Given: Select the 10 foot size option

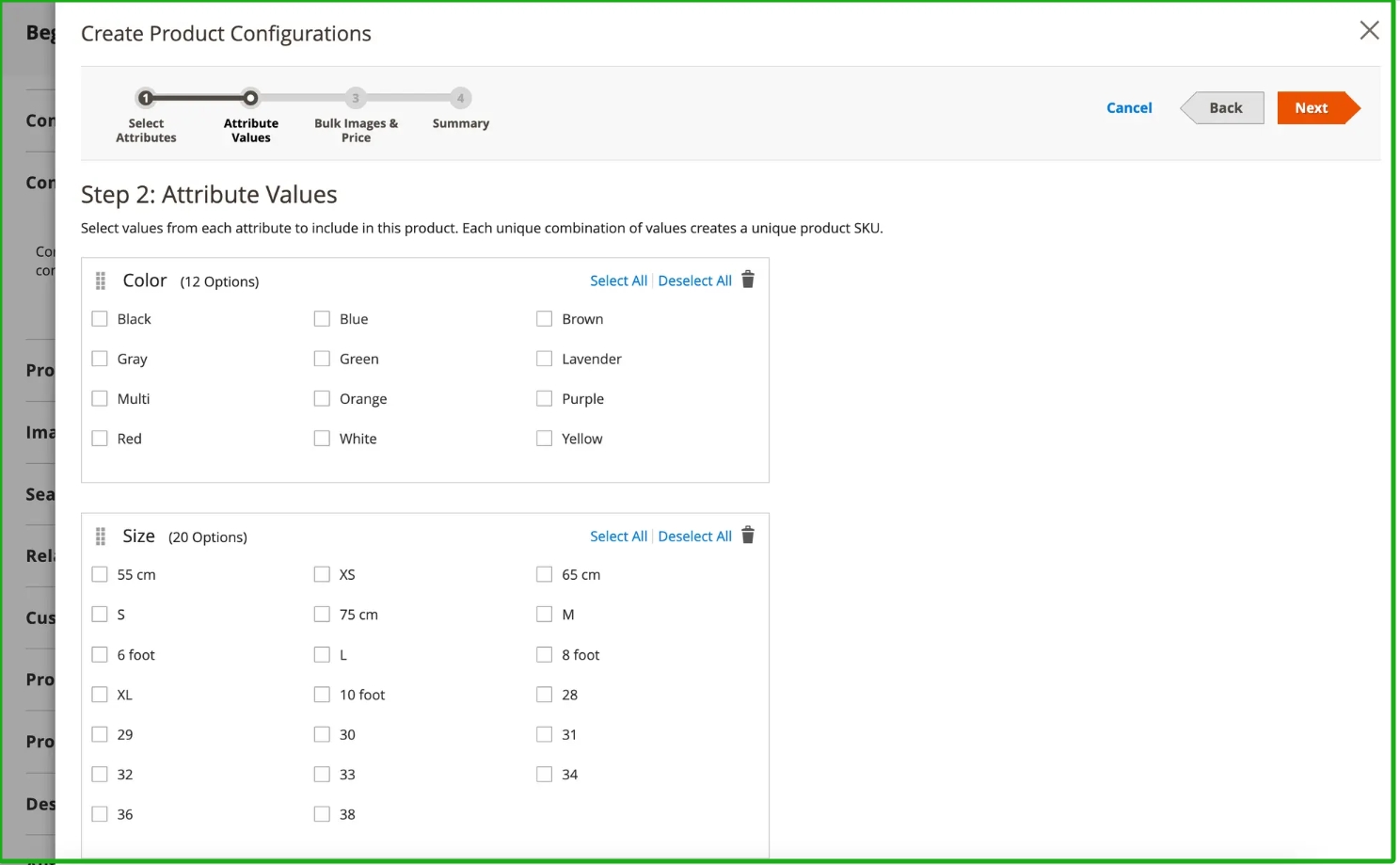Looking at the screenshot, I should click(x=322, y=695).
